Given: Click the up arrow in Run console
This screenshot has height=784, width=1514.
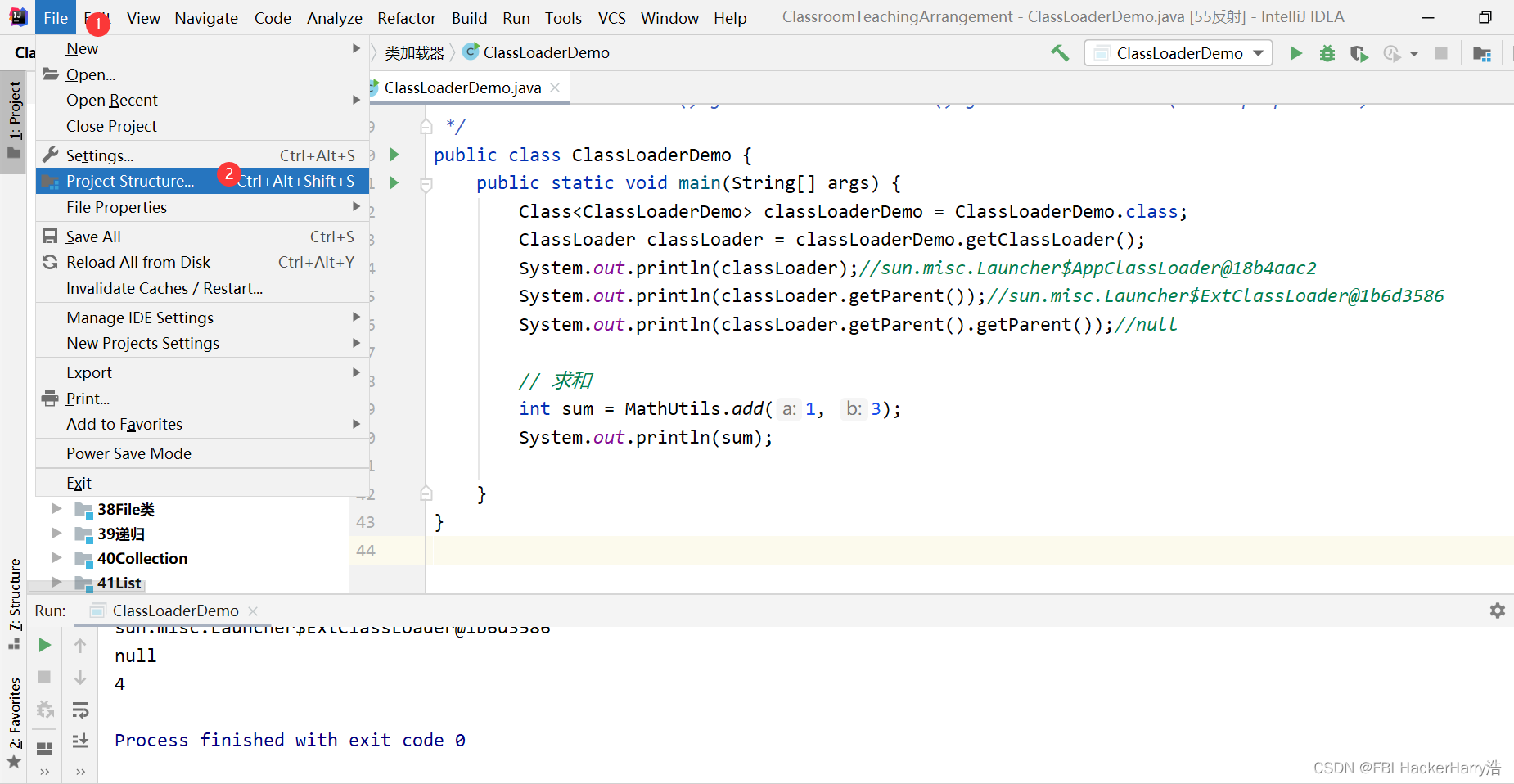Looking at the screenshot, I should [80, 645].
